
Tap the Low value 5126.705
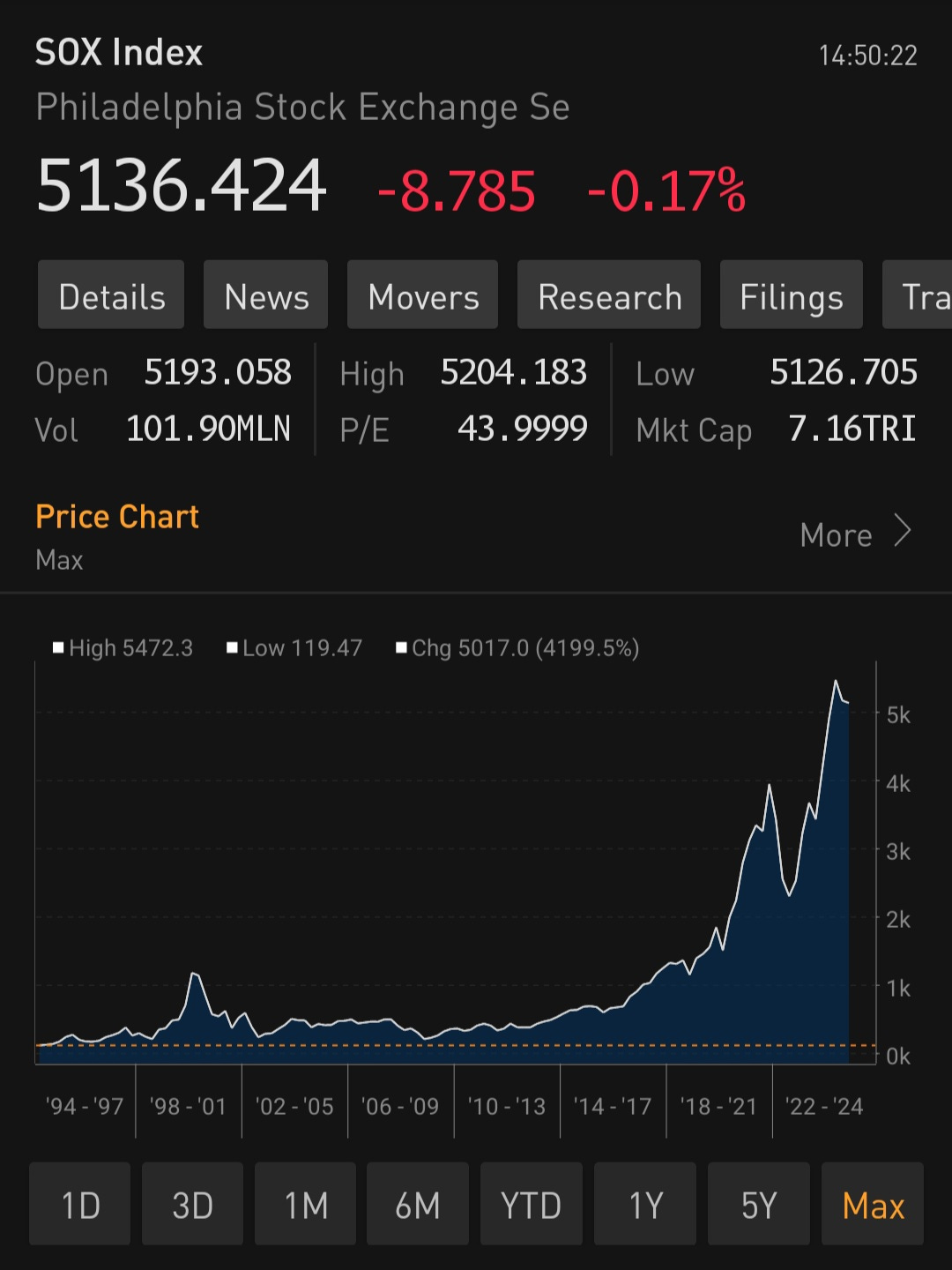844,372
